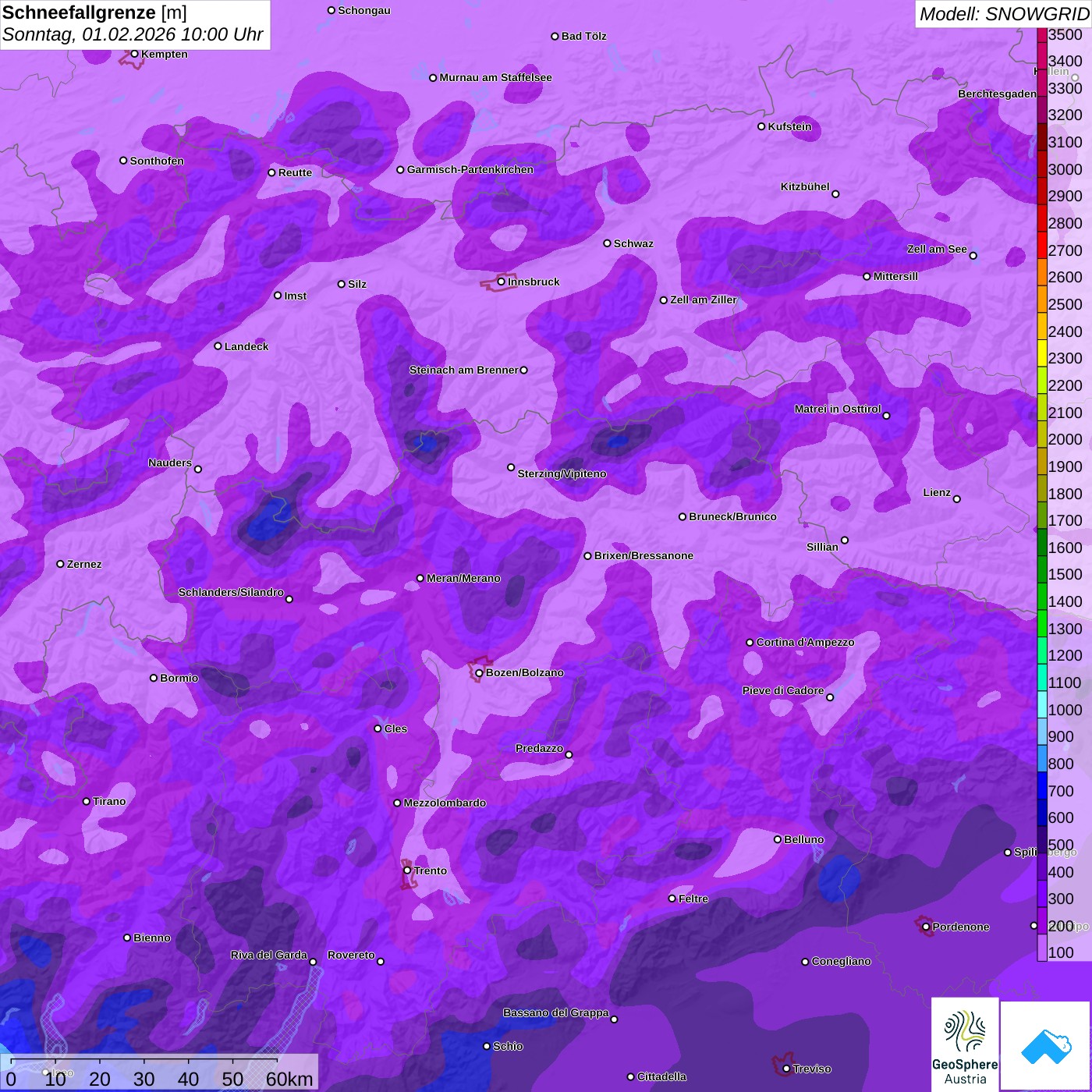Click the Murnau am Staffelsee label

495,77
